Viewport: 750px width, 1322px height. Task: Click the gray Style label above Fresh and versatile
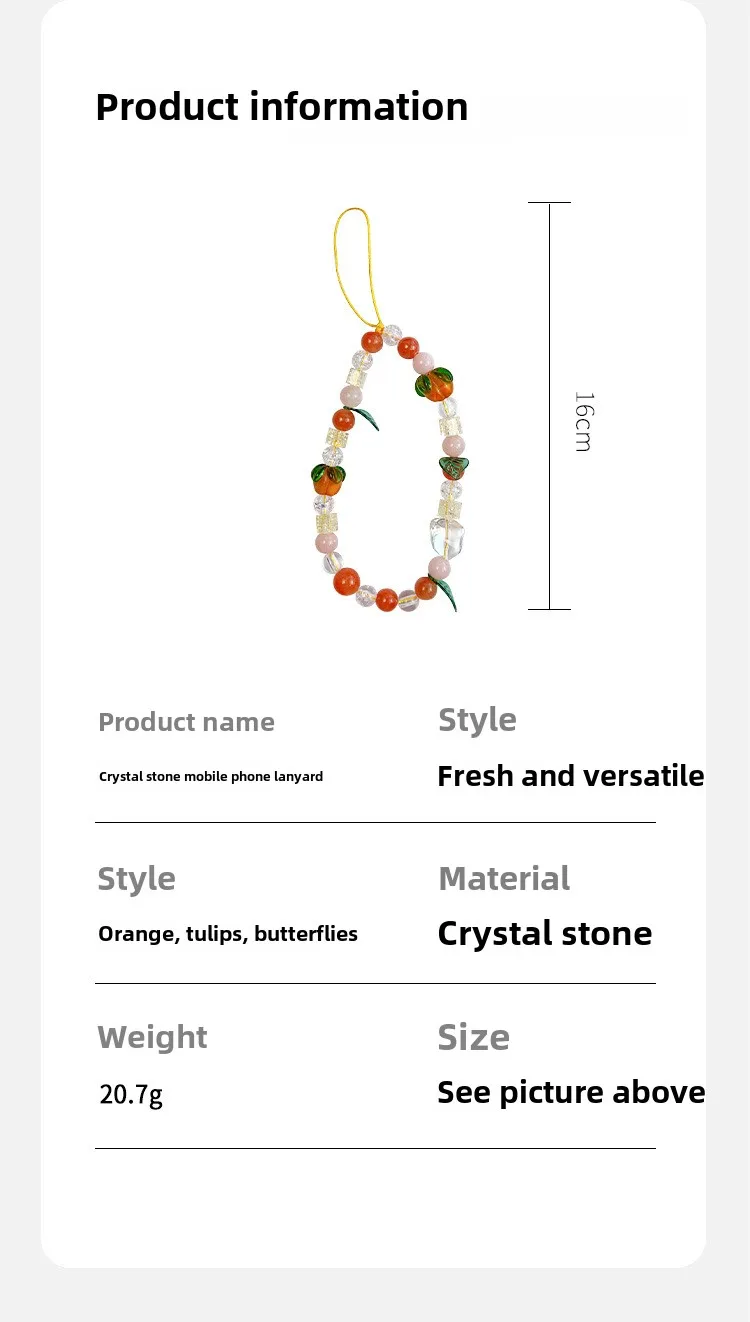click(477, 719)
